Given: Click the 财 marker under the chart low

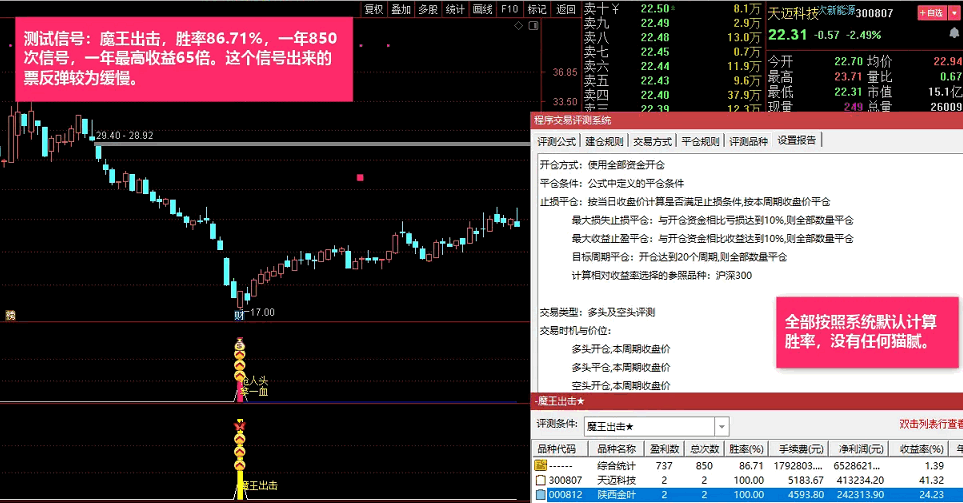Looking at the screenshot, I should click(239, 316).
